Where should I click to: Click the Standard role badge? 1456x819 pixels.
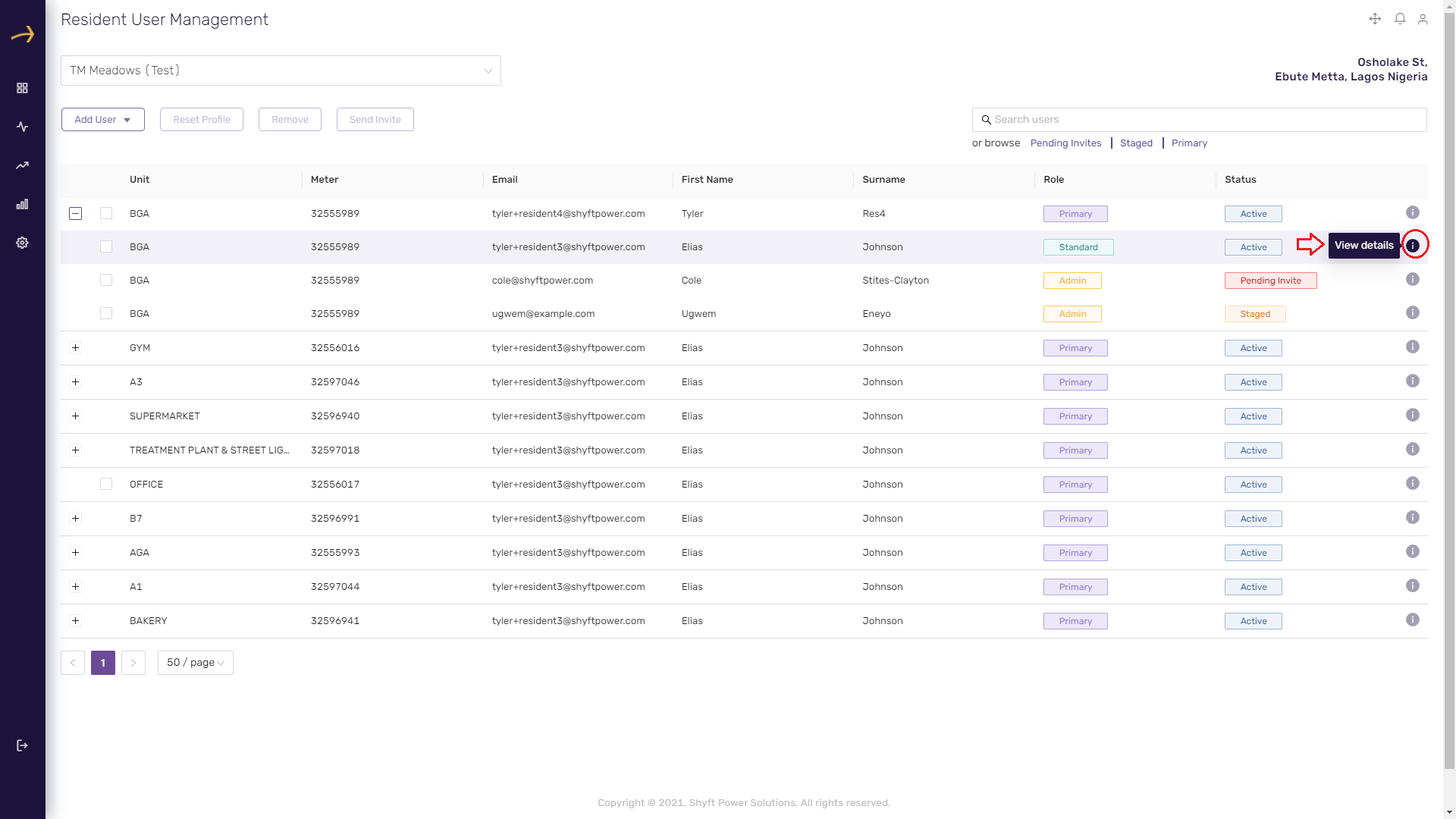pos(1078,247)
